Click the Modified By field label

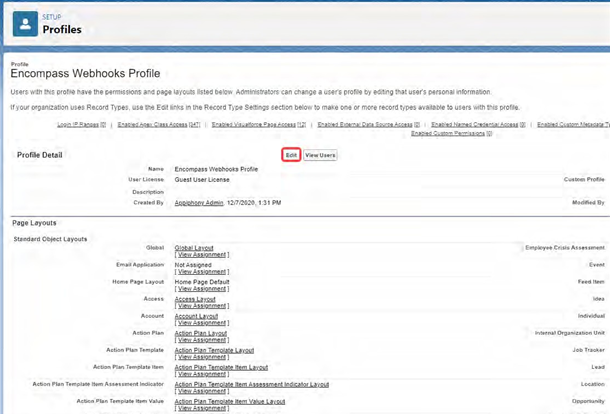[588, 203]
